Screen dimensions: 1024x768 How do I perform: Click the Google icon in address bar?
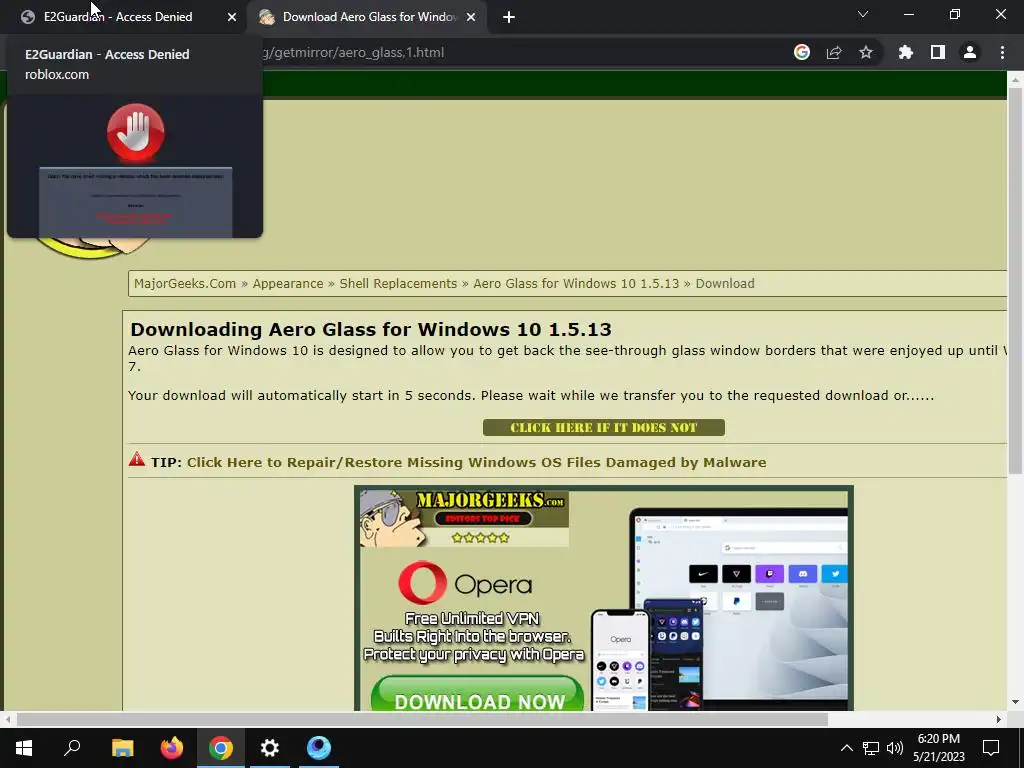(802, 52)
